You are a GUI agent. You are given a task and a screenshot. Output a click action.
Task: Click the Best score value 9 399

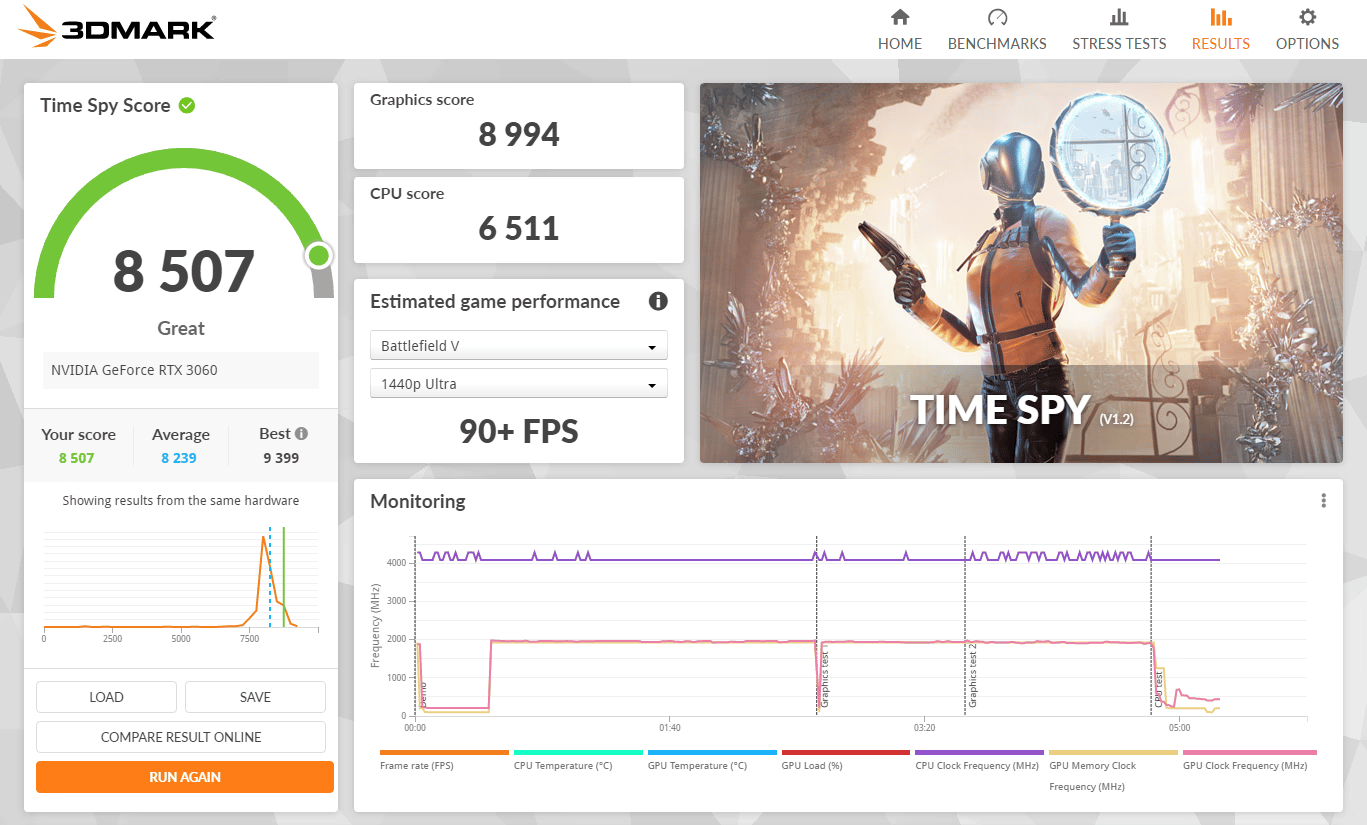click(x=280, y=458)
